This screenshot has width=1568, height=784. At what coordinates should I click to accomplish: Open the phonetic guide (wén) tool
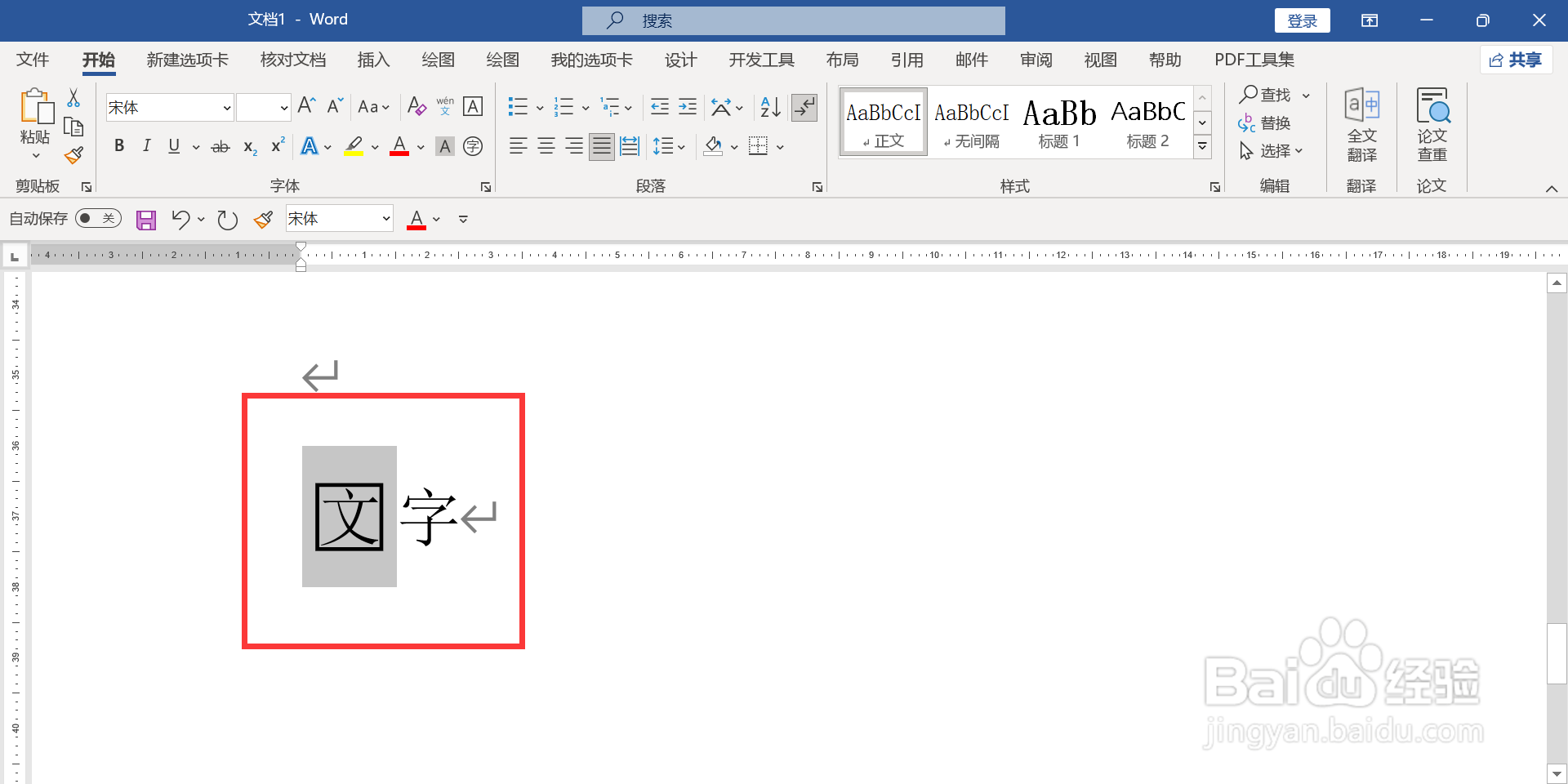click(445, 106)
